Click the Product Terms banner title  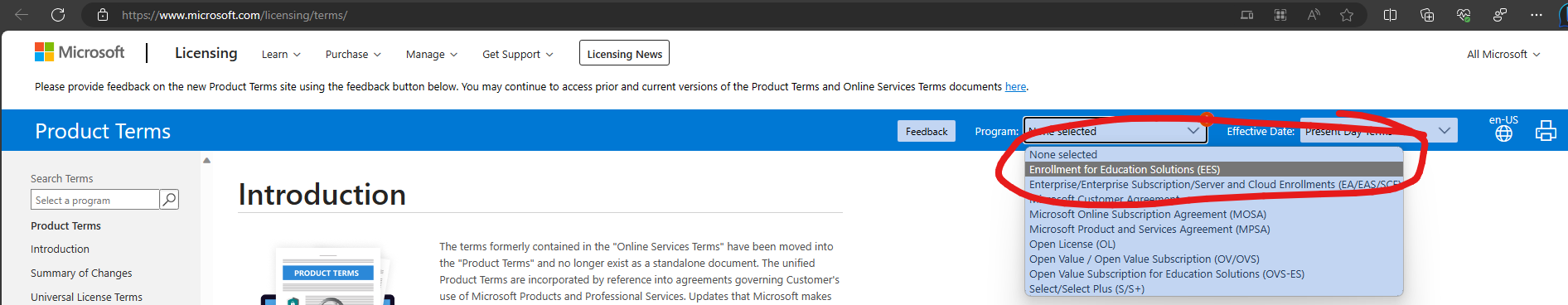[103, 131]
